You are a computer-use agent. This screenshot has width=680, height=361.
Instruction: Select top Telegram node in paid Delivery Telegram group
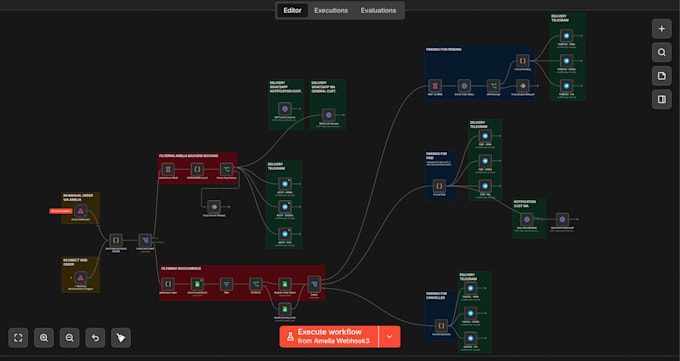pyautogui.click(x=485, y=136)
